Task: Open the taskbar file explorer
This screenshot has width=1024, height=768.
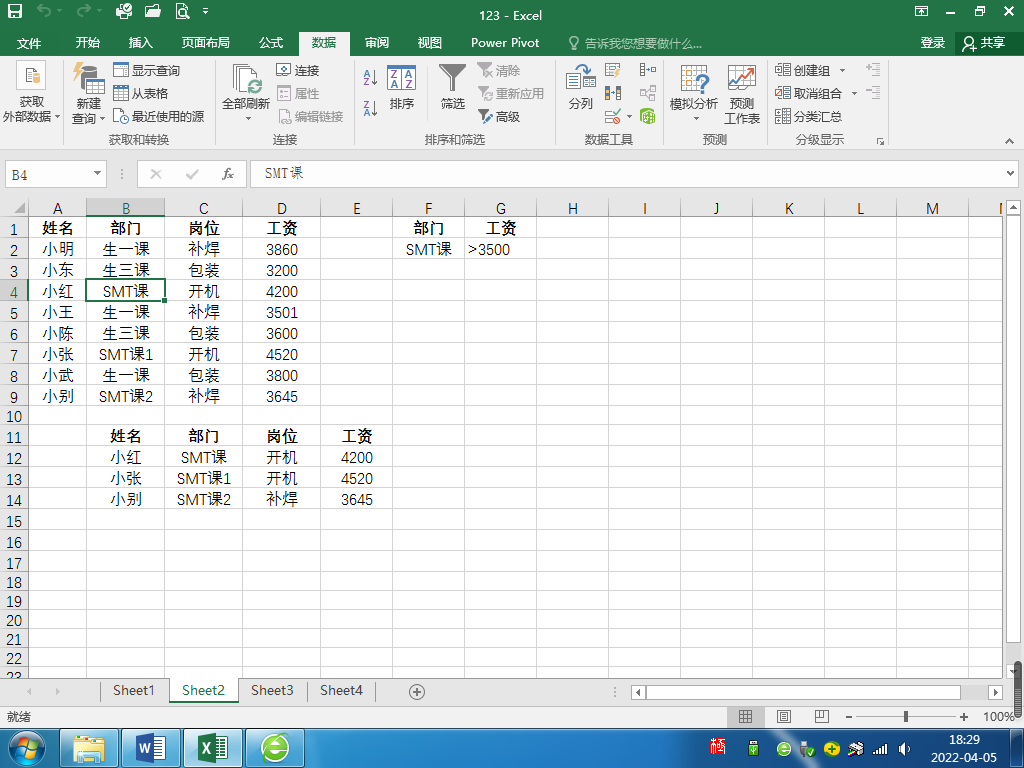Action: point(89,748)
